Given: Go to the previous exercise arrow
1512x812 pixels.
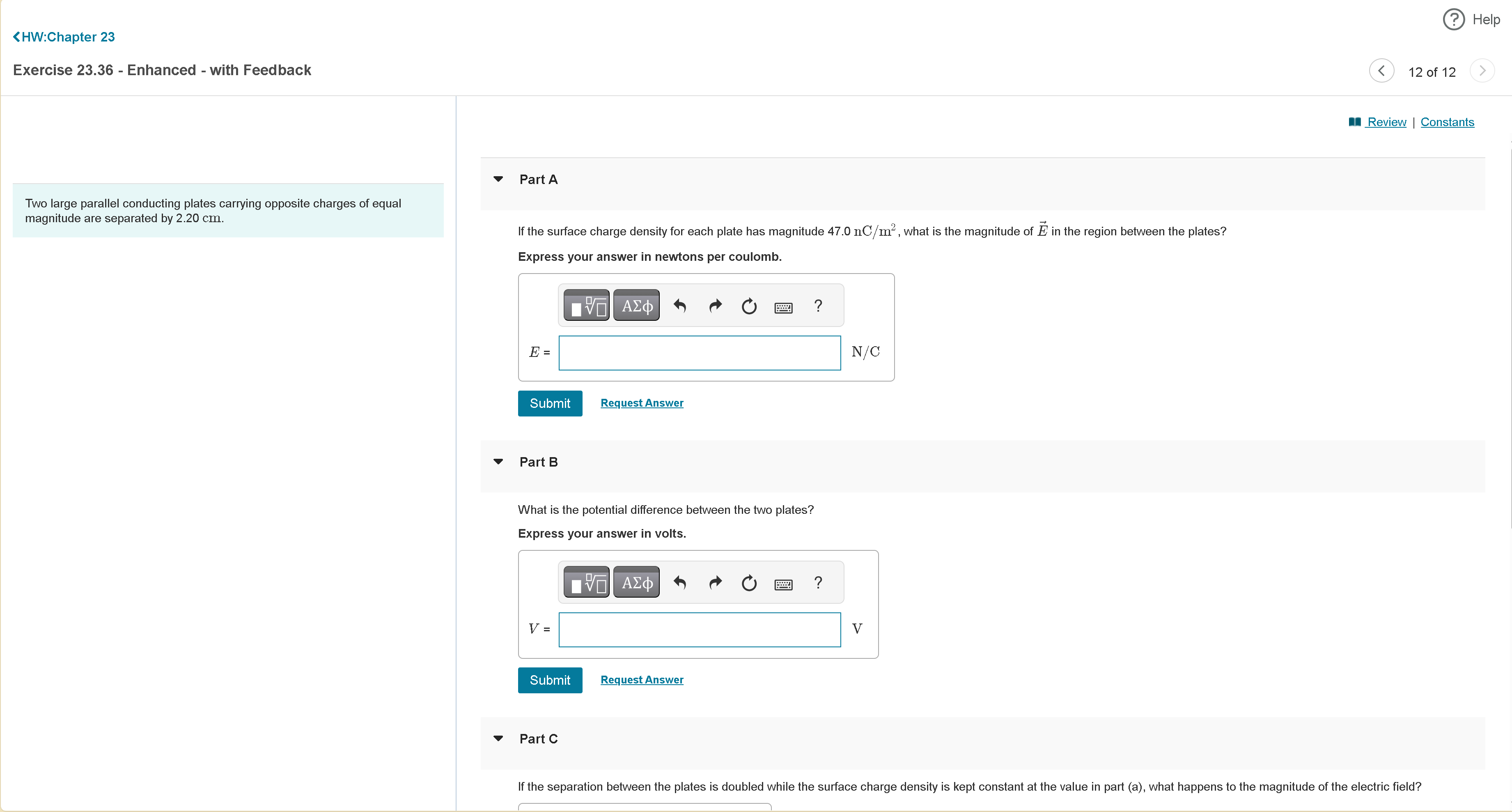Looking at the screenshot, I should tap(1381, 71).
